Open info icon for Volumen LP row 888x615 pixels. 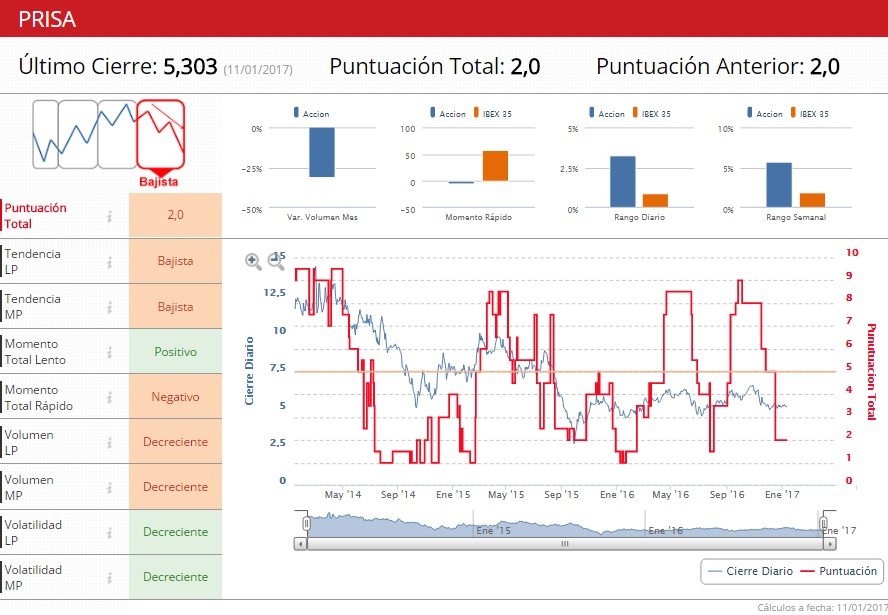(x=109, y=443)
